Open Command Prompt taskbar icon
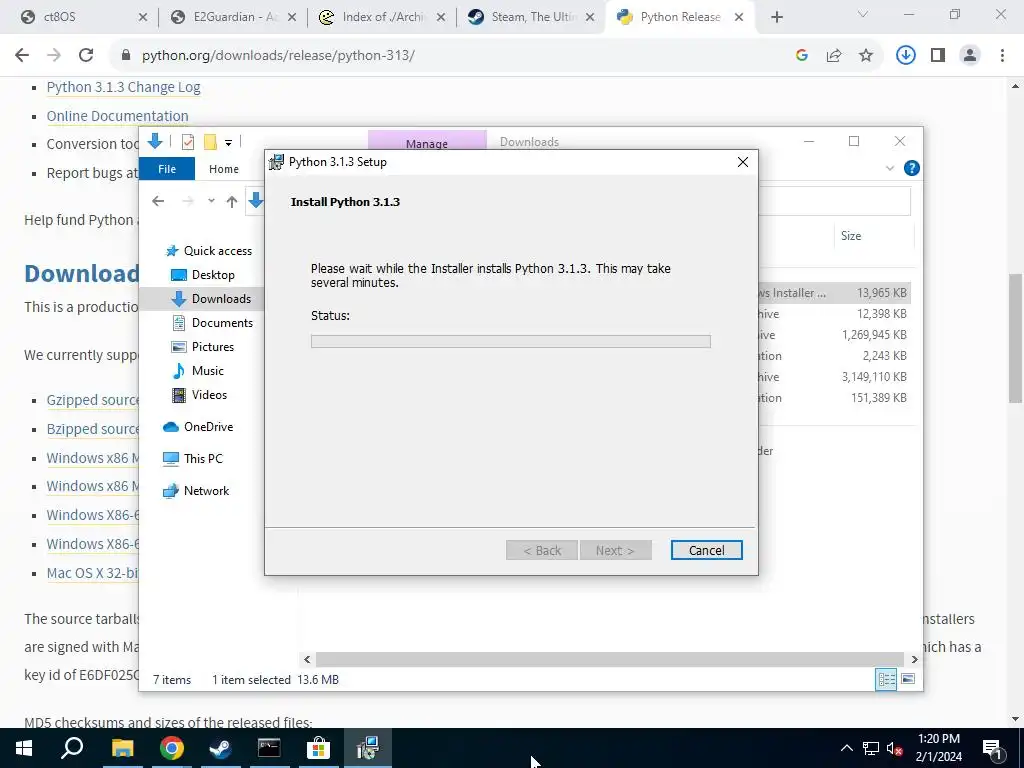Image resolution: width=1024 pixels, height=768 pixels. pyautogui.click(x=269, y=748)
